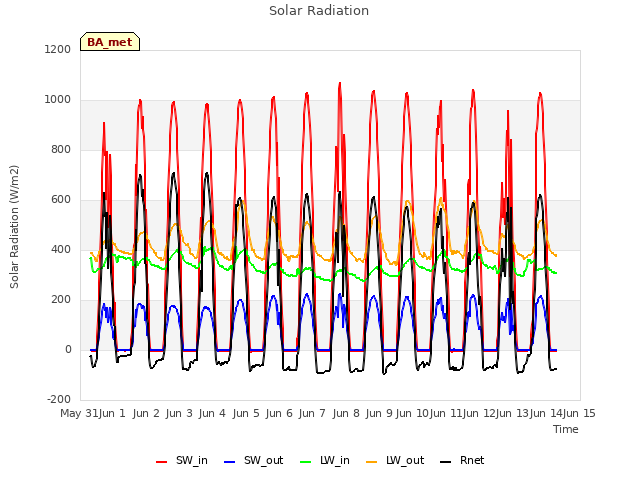The height and width of the screenshot is (480, 640).
Task: Click the tallest SW_in peak on Jun 8
Action: 340,84
